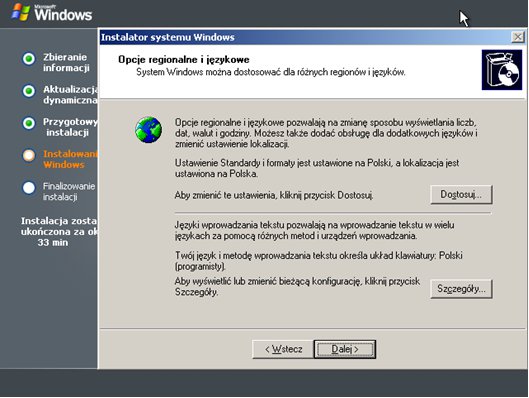The height and width of the screenshot is (398, 529).
Task: Click the Windows flag logo
Action: (x=20, y=12)
